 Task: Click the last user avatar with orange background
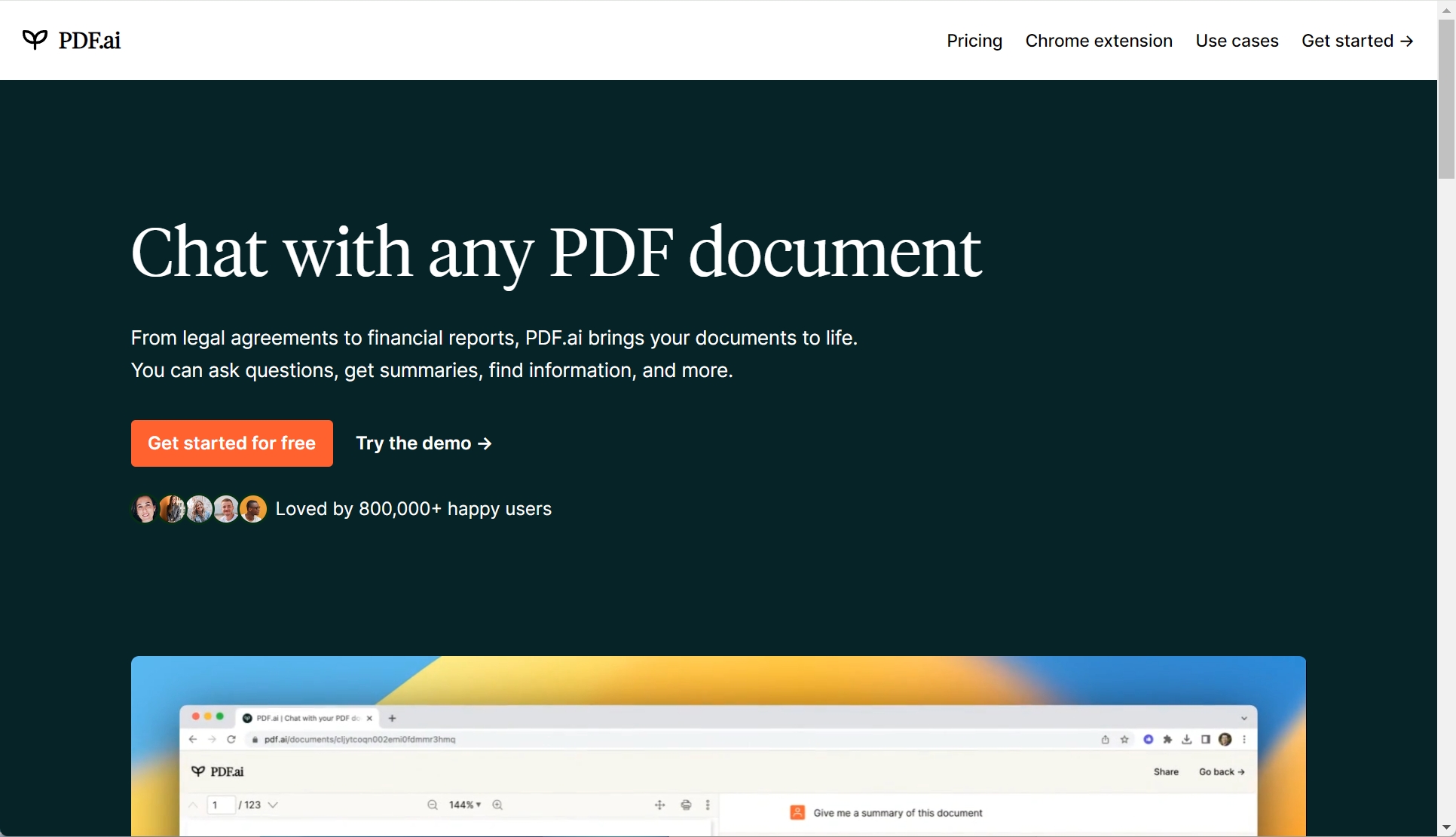click(253, 509)
